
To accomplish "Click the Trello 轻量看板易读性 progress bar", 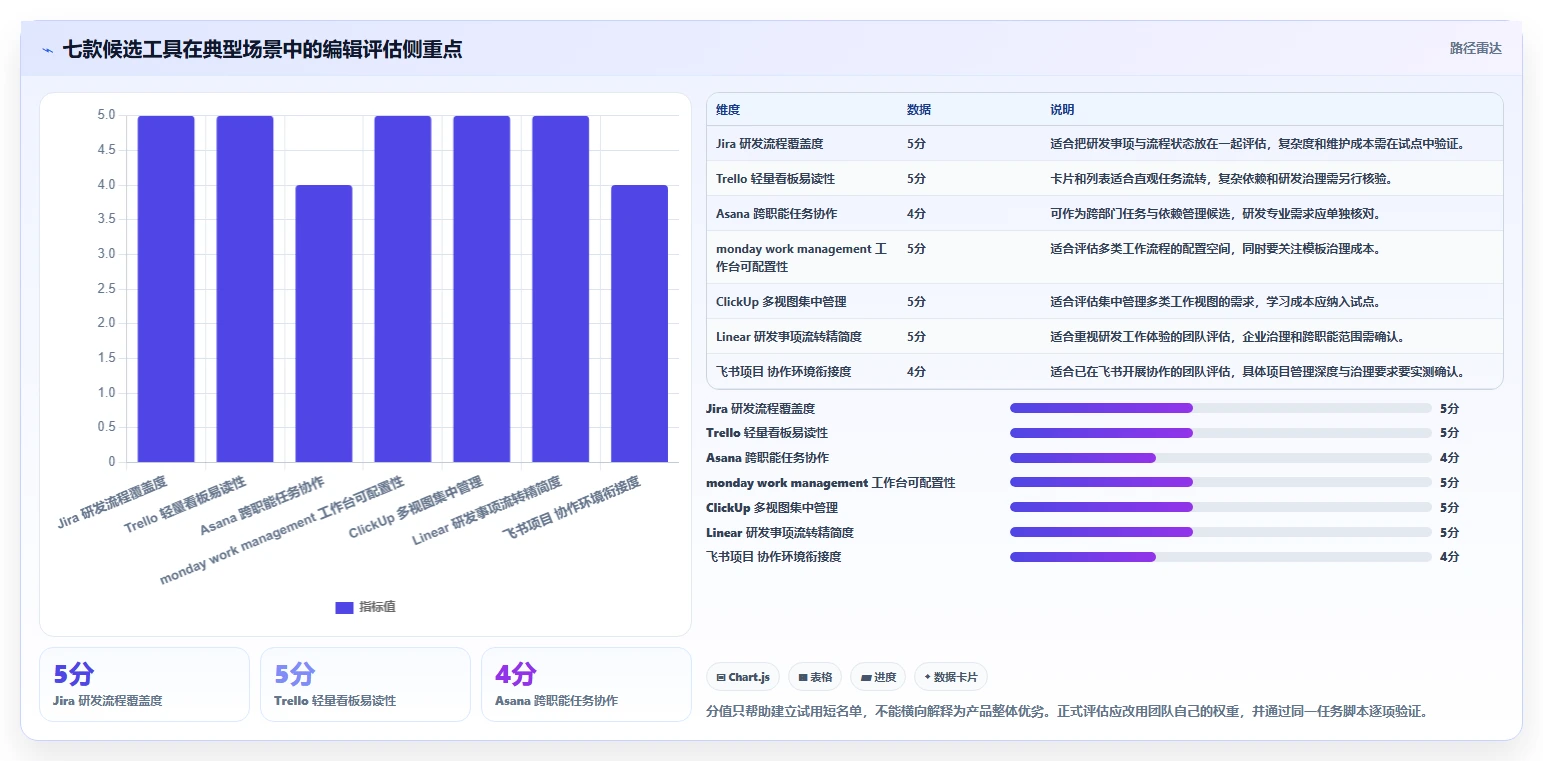I will pos(1221,433).
